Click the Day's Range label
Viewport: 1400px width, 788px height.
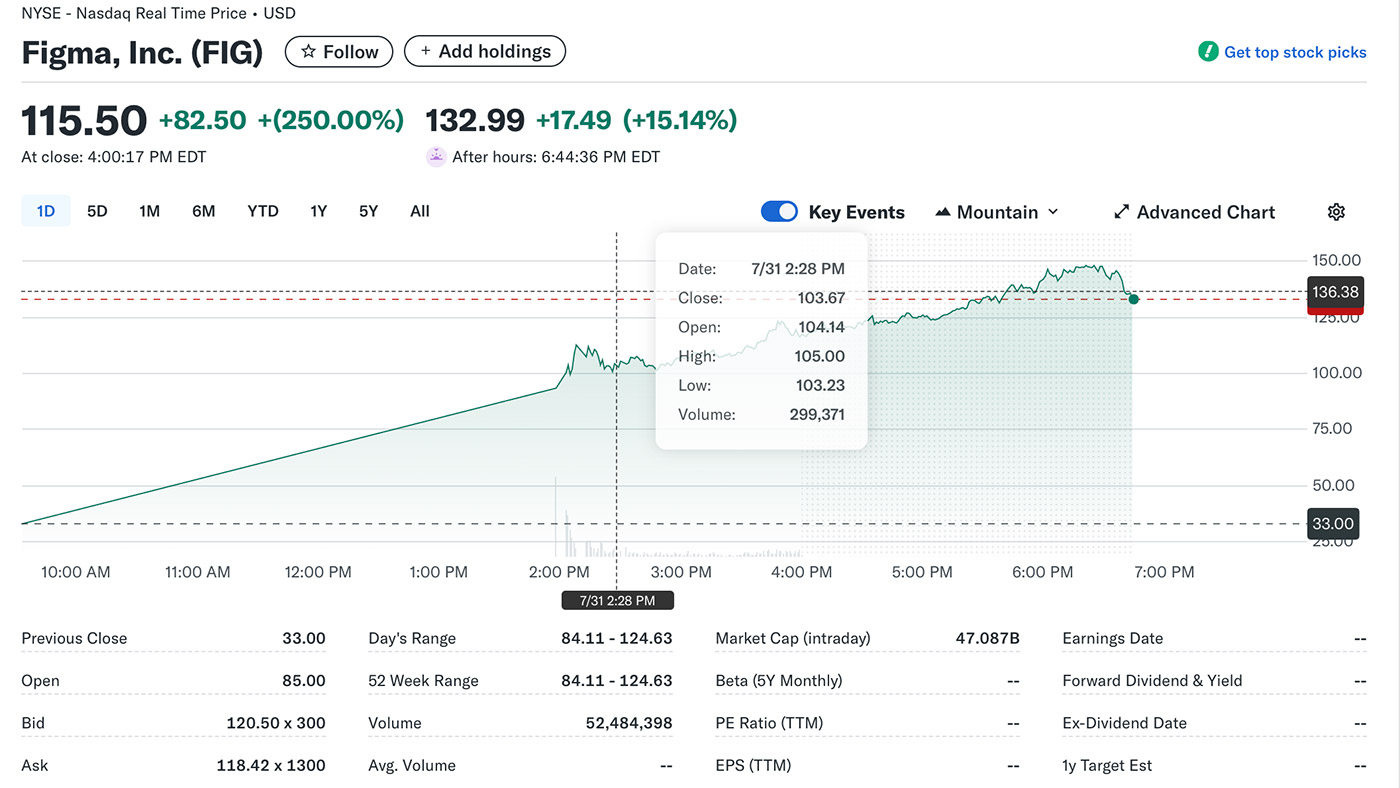click(x=412, y=638)
